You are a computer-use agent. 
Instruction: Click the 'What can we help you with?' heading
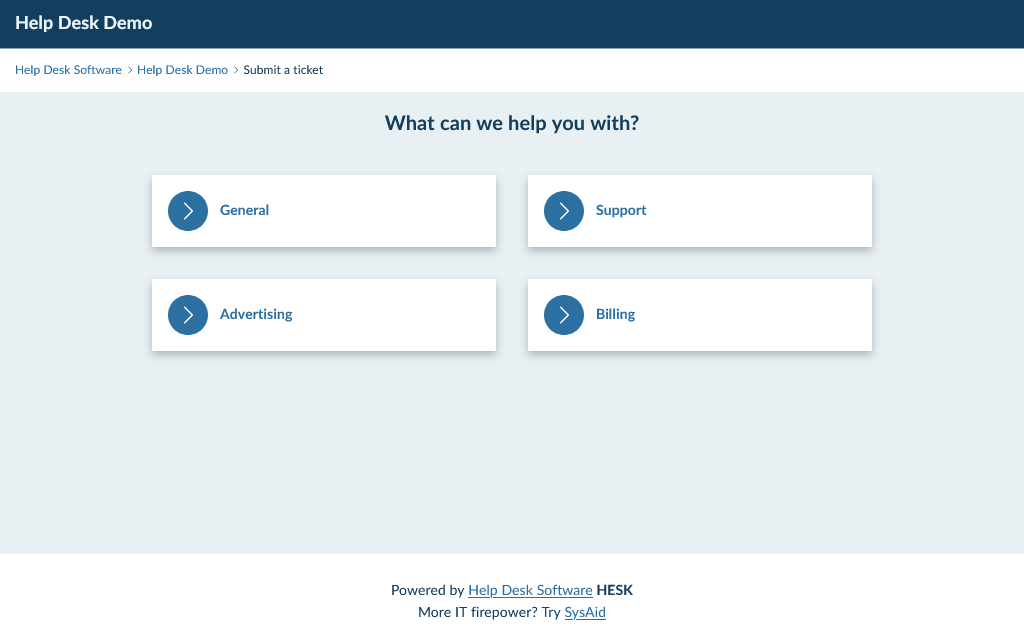pos(512,124)
